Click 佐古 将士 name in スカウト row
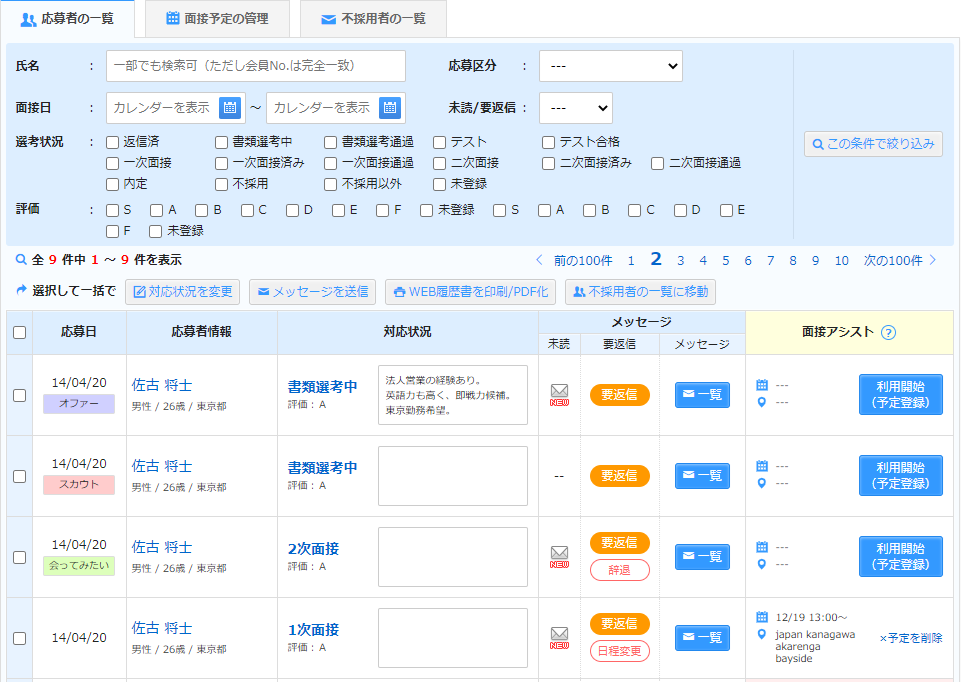This screenshot has width=961, height=682. click(162, 466)
